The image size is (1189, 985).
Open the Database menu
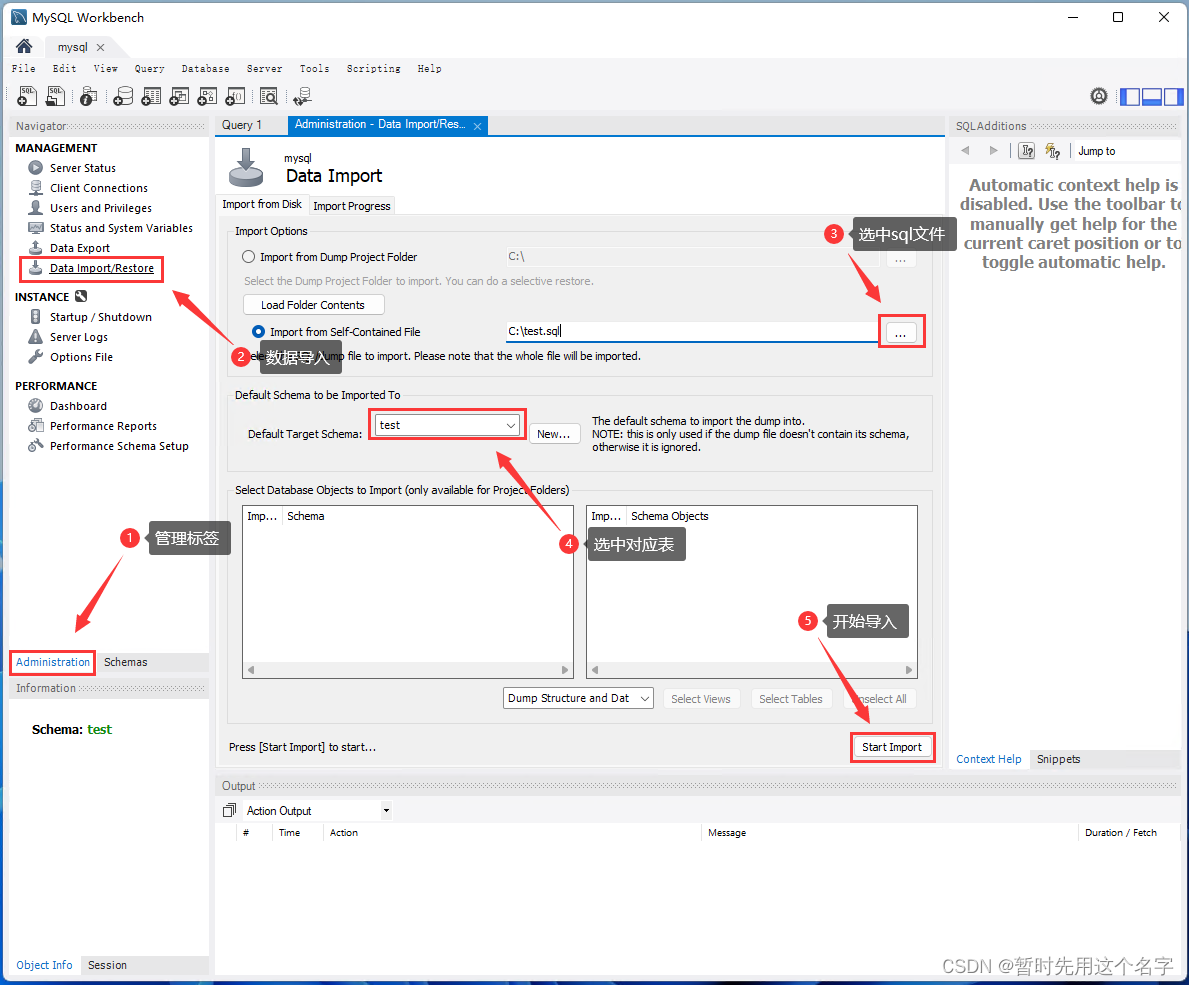tap(205, 68)
